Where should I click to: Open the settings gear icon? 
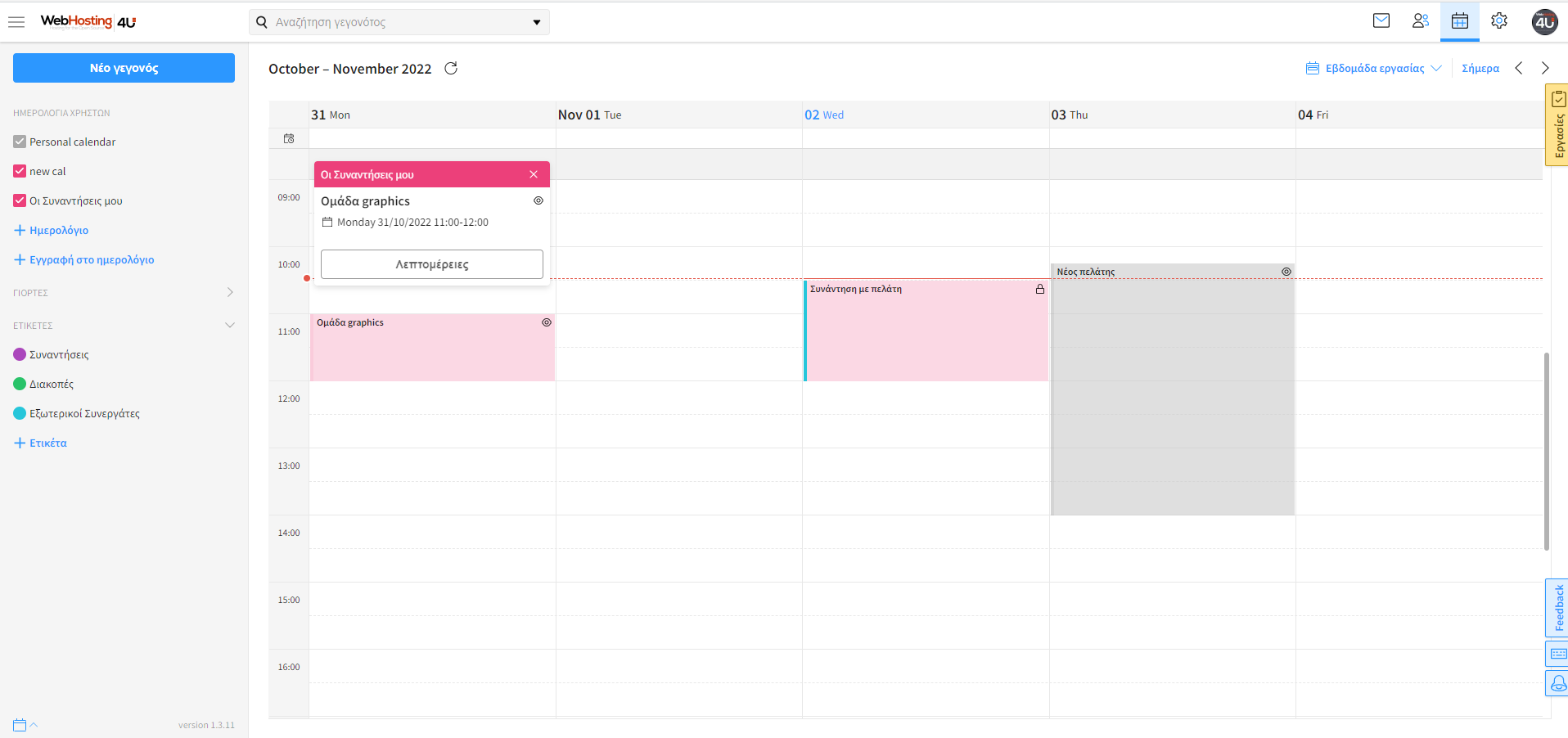1499,20
